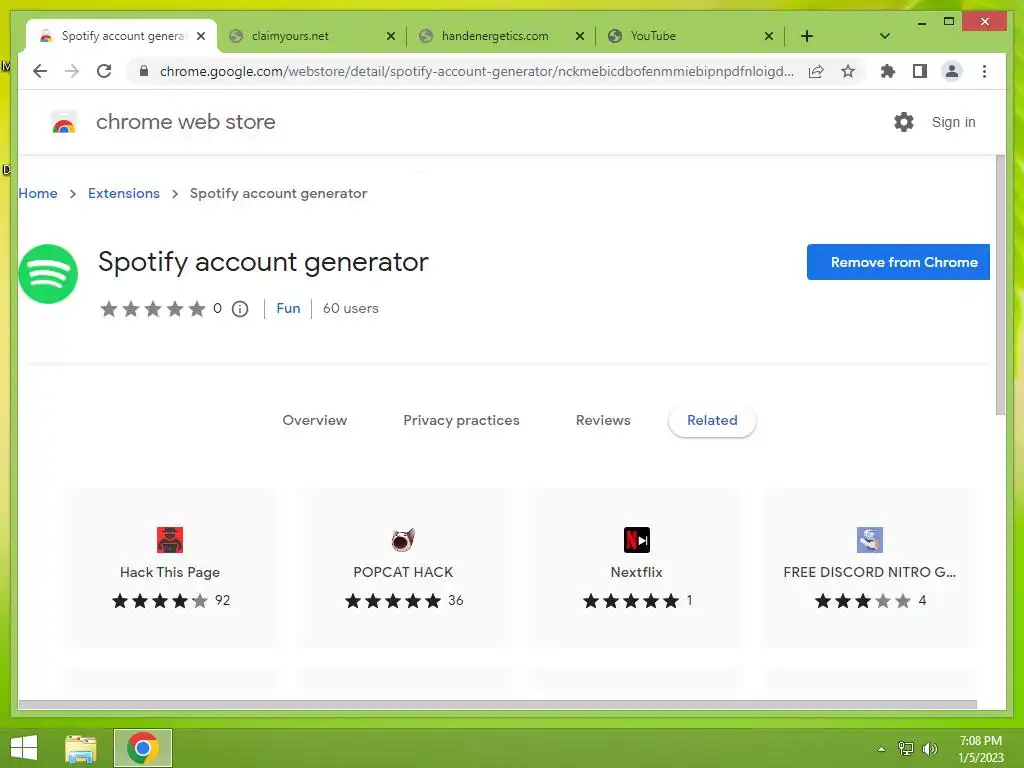The height and width of the screenshot is (768, 1024).
Task: Click the browser forward arrow
Action: [x=72, y=71]
